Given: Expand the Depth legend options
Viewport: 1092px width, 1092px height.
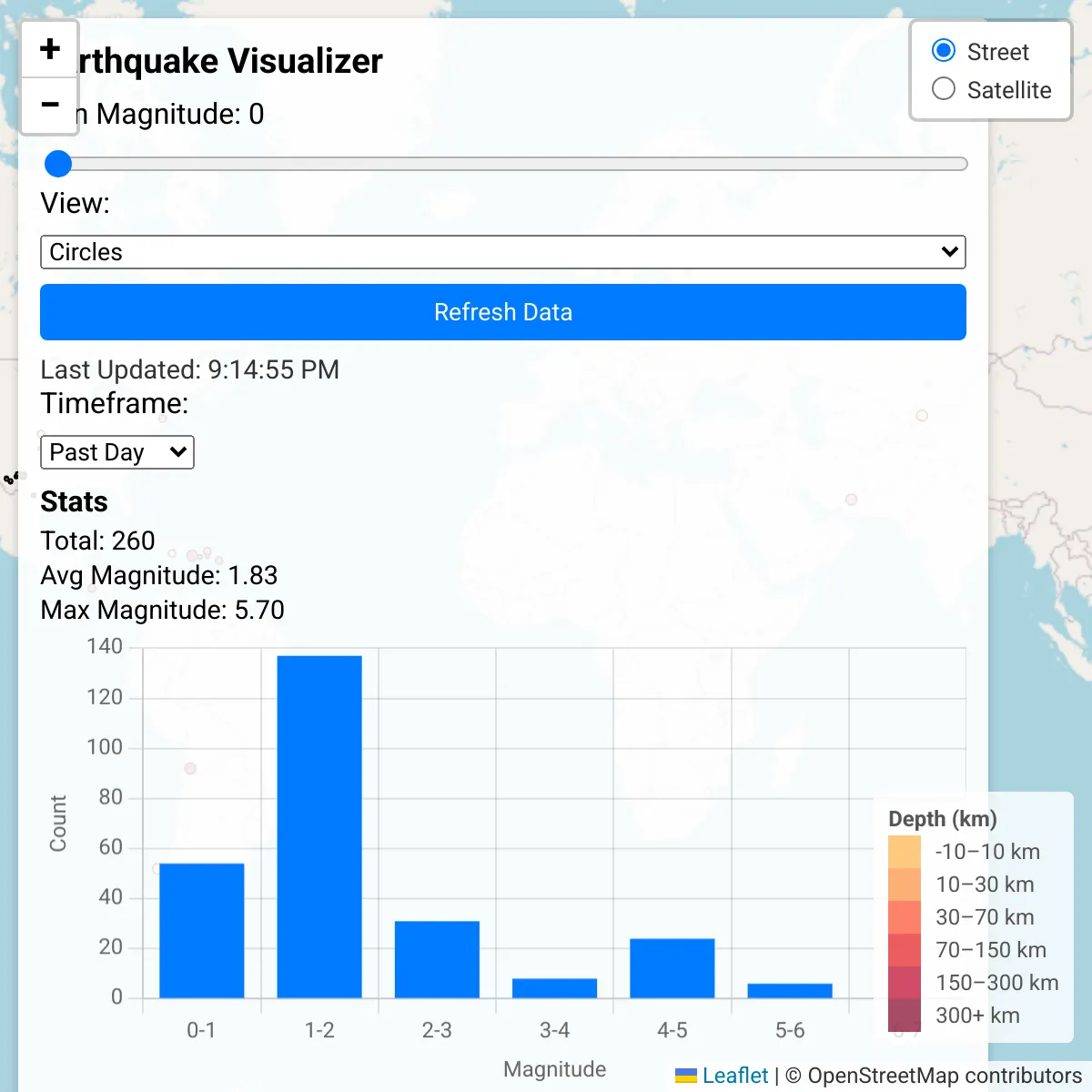Looking at the screenshot, I should tap(943, 819).
